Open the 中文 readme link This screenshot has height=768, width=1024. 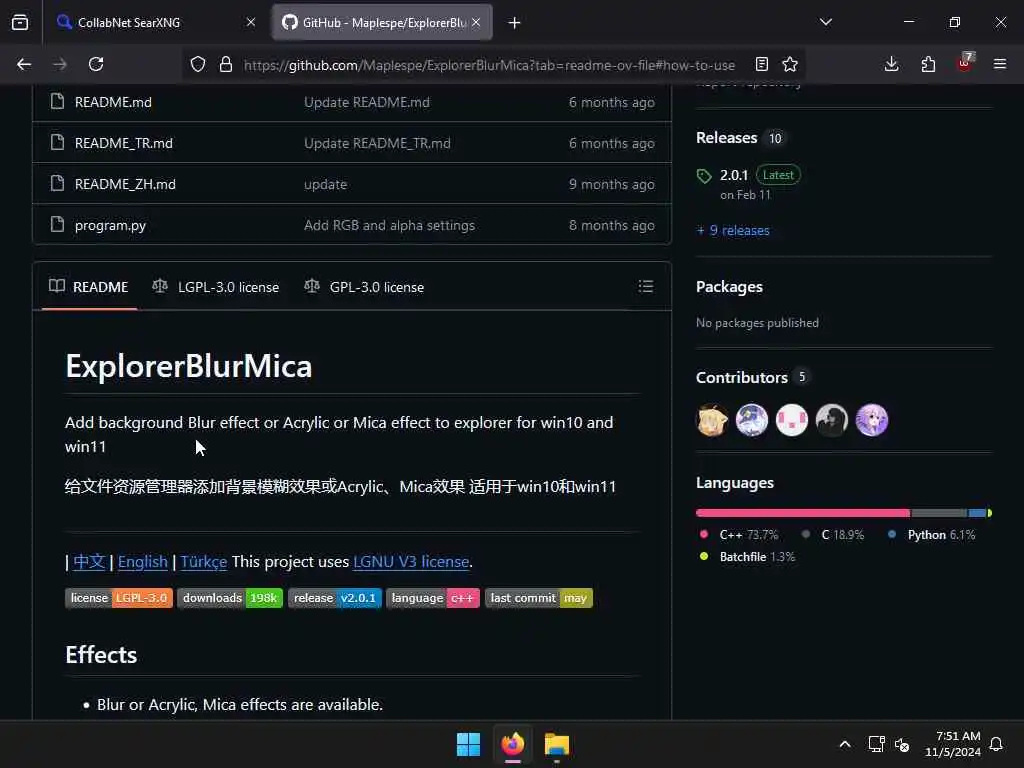89,562
